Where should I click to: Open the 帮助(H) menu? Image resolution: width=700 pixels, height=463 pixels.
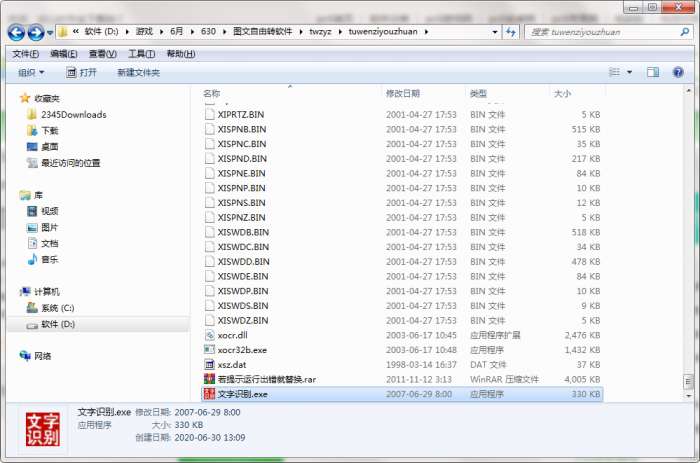coord(181,54)
